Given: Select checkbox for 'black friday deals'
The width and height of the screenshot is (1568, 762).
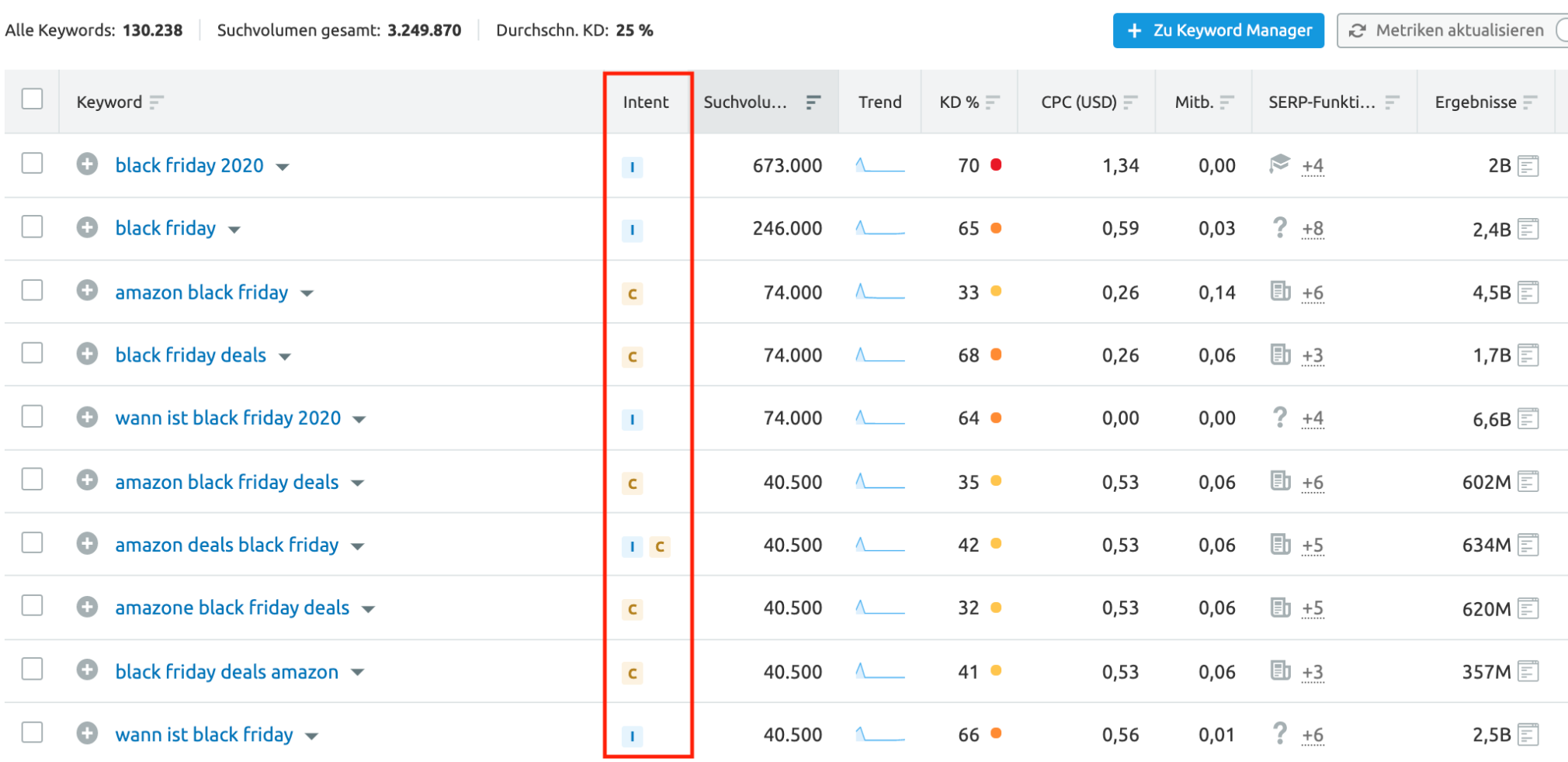Looking at the screenshot, I should click(x=32, y=353).
